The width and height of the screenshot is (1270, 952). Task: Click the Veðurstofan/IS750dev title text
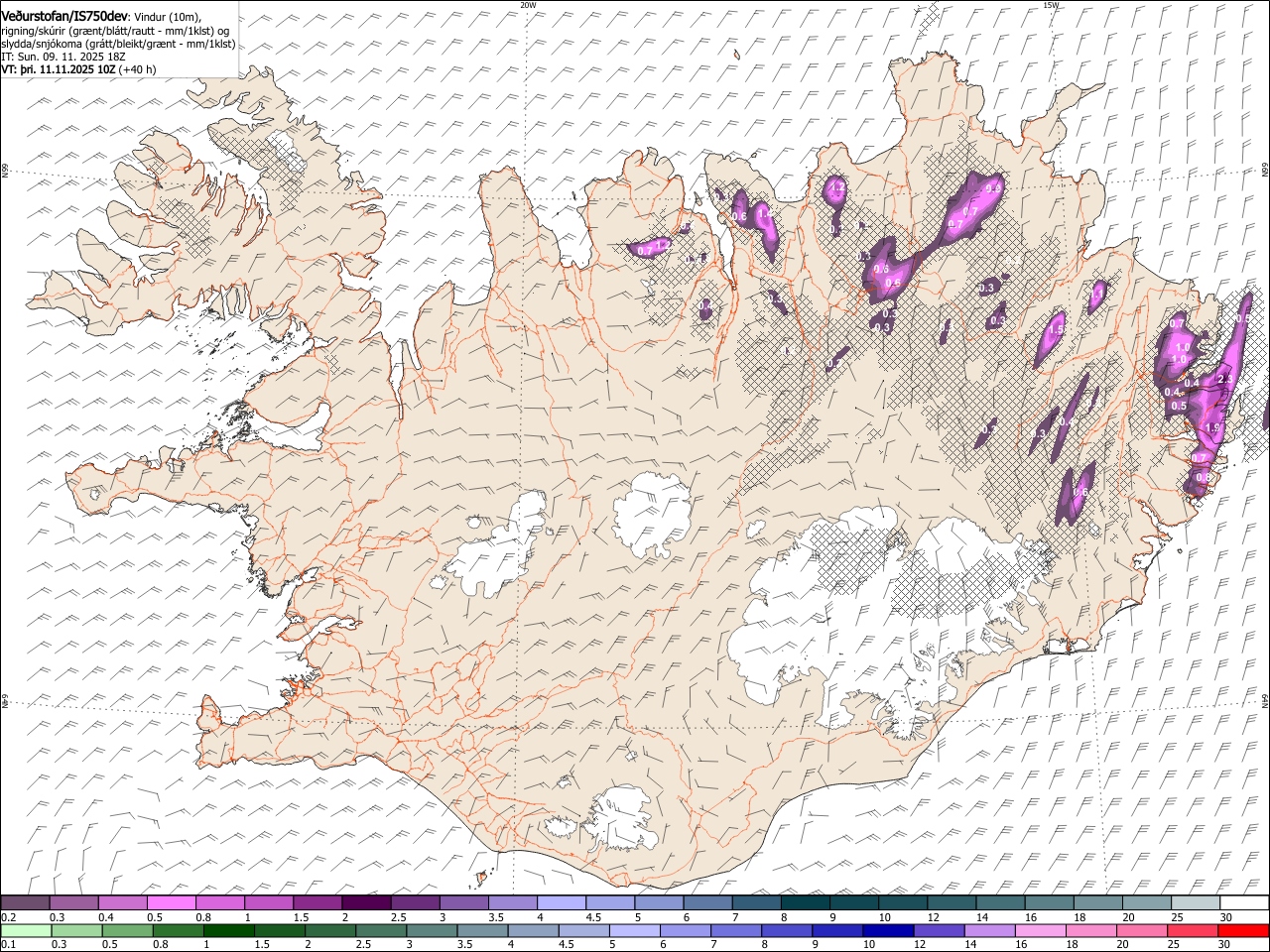[x=64, y=16]
